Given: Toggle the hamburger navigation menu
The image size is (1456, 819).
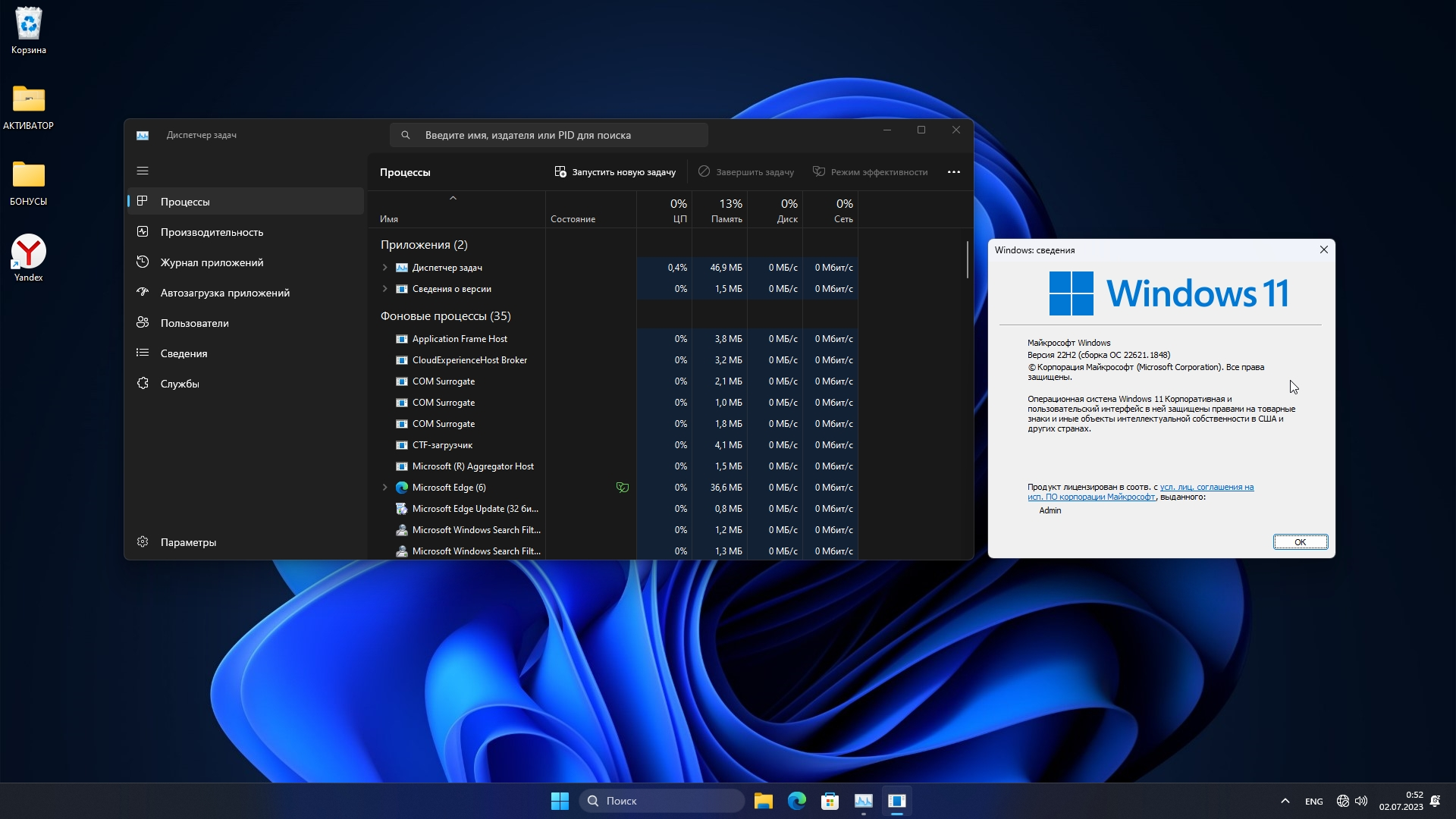Looking at the screenshot, I should (143, 171).
